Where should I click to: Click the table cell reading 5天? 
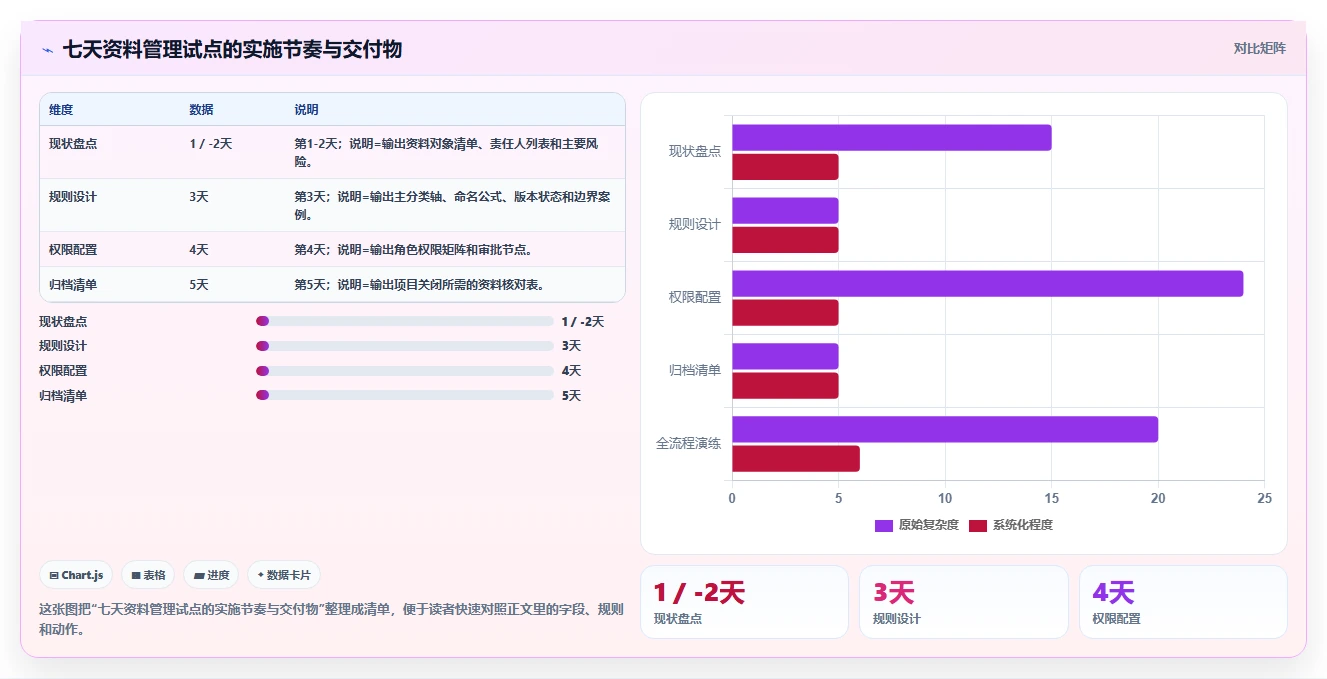199,285
